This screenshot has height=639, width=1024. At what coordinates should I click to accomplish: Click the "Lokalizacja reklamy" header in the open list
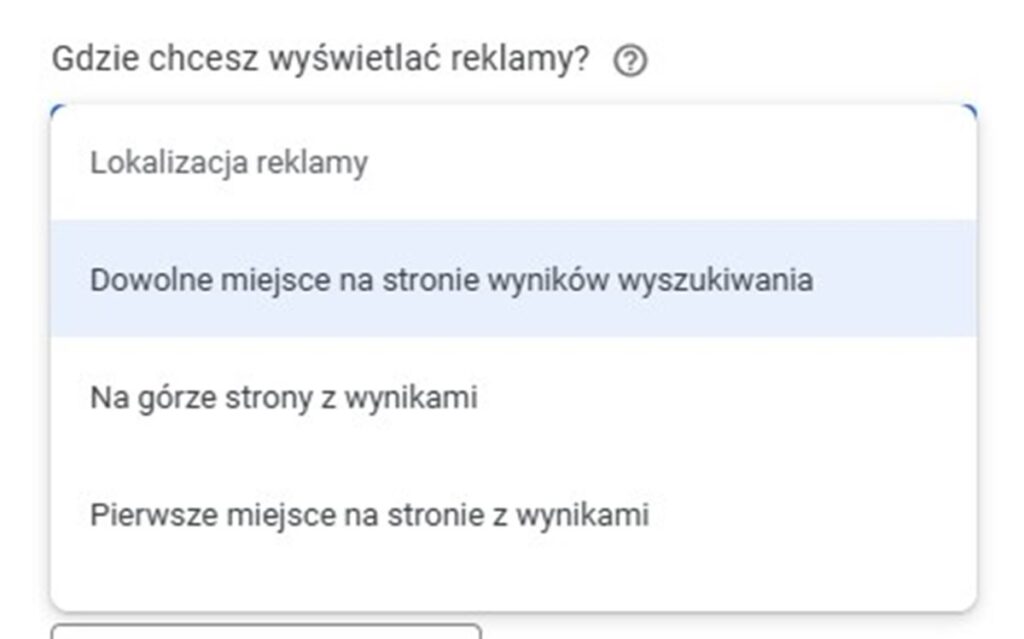(x=229, y=162)
